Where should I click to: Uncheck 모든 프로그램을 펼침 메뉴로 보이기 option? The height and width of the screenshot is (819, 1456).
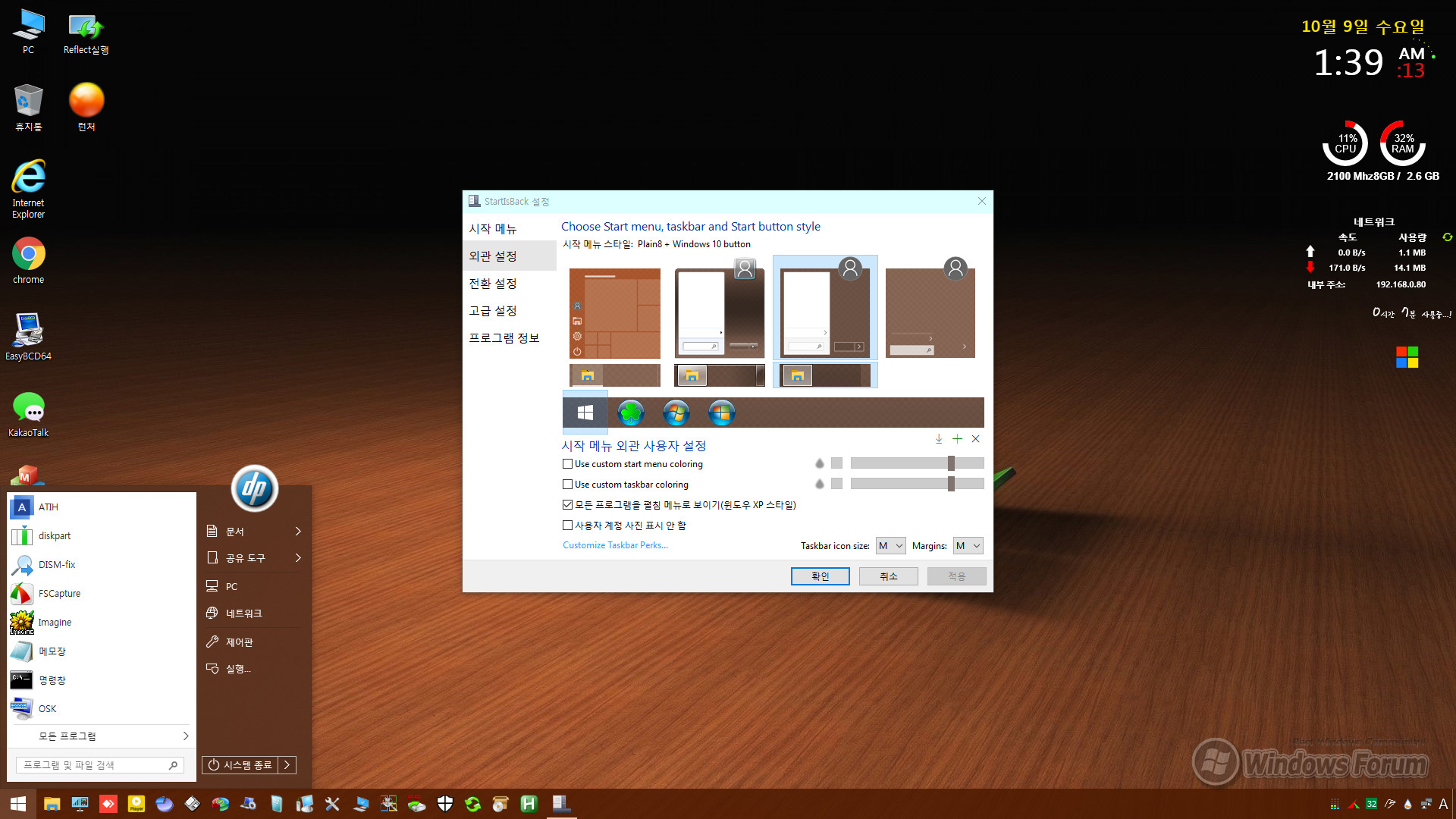coord(567,505)
